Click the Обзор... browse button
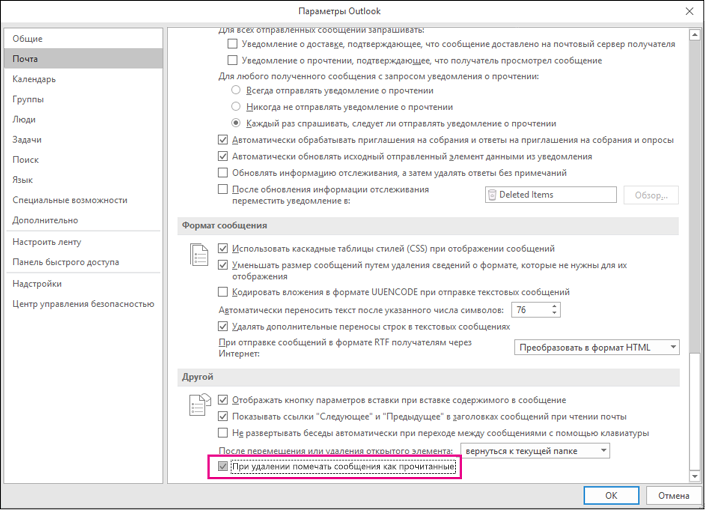Image resolution: width=705 pixels, height=510 pixels. pyautogui.click(x=651, y=195)
